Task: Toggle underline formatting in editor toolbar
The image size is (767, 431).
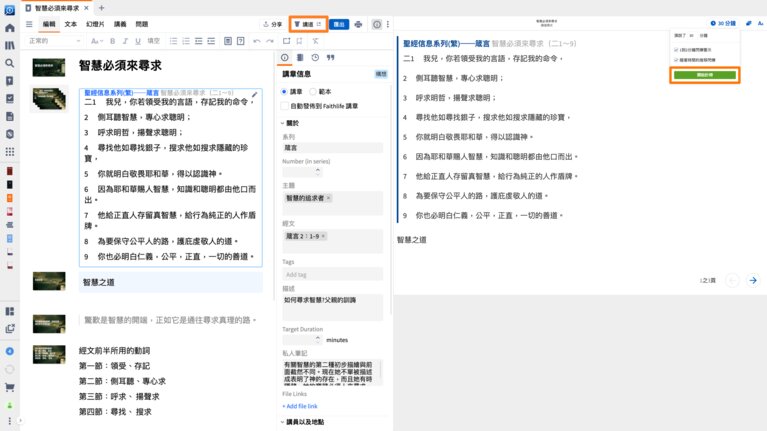Action: [x=138, y=41]
